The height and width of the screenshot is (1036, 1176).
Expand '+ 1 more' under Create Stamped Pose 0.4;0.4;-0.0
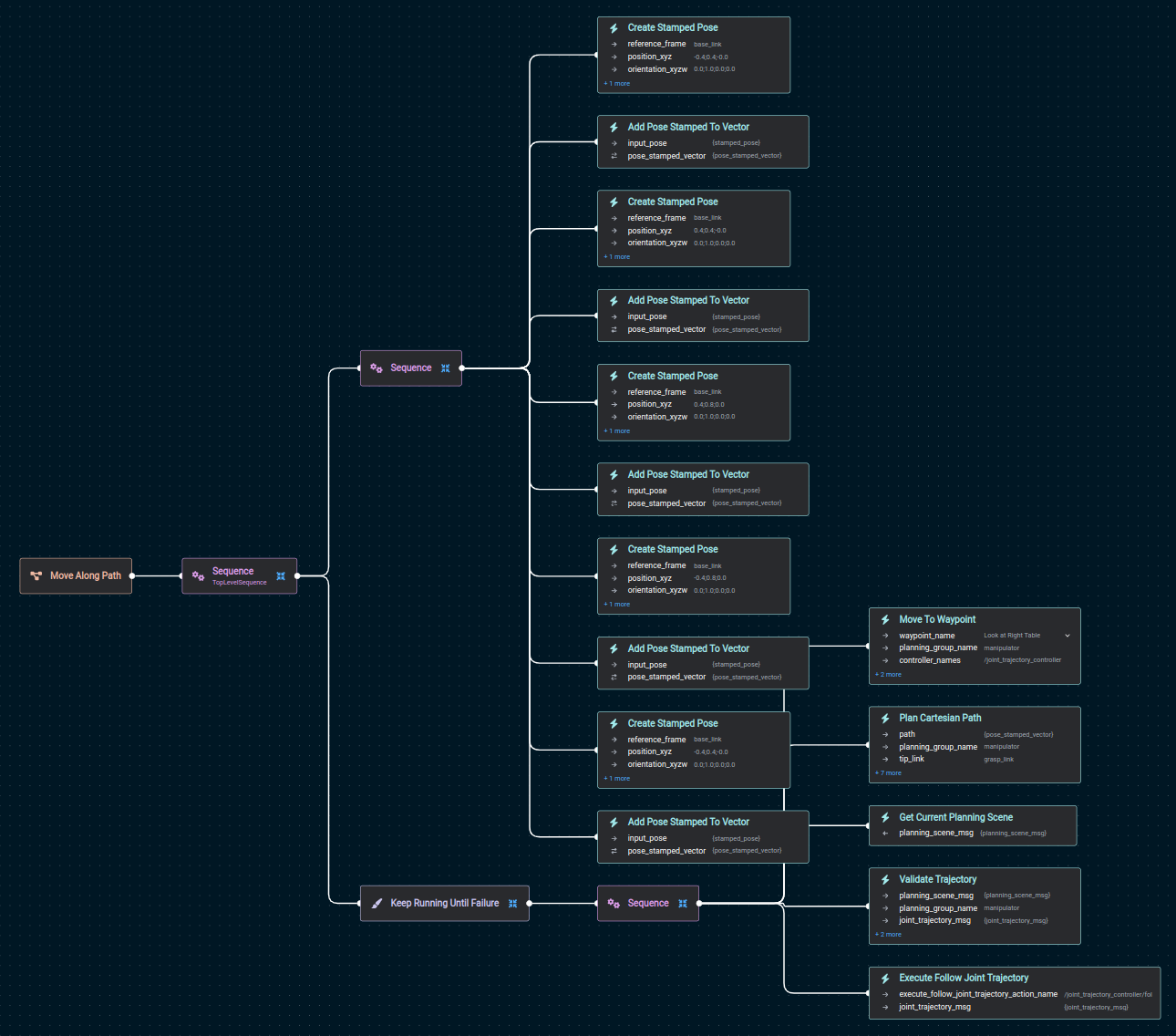(x=616, y=257)
